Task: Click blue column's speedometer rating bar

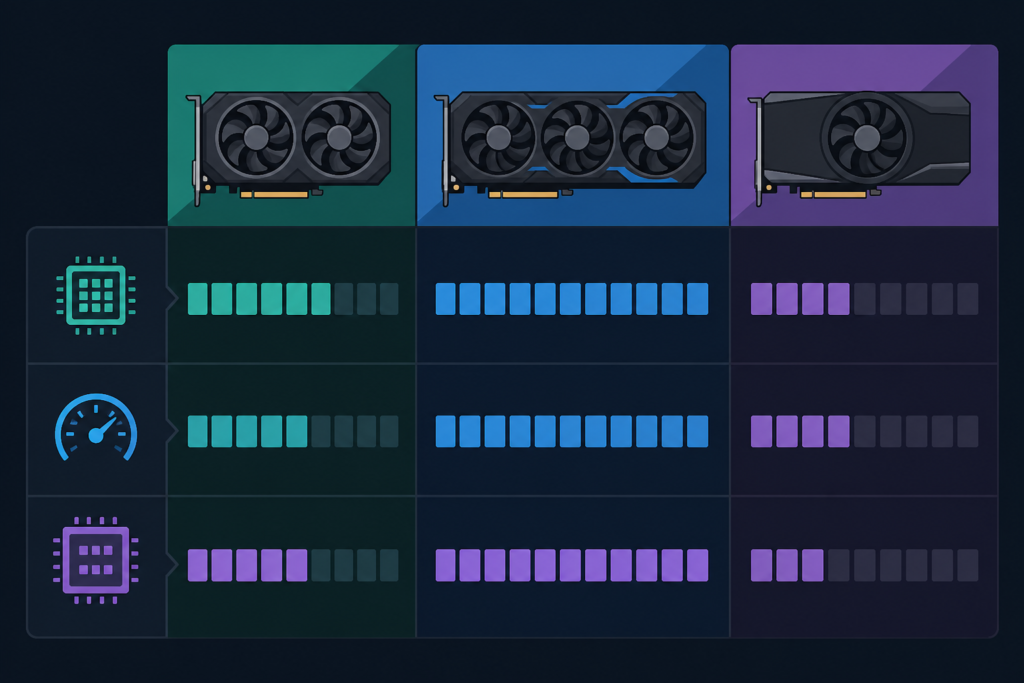Action: coord(572,431)
